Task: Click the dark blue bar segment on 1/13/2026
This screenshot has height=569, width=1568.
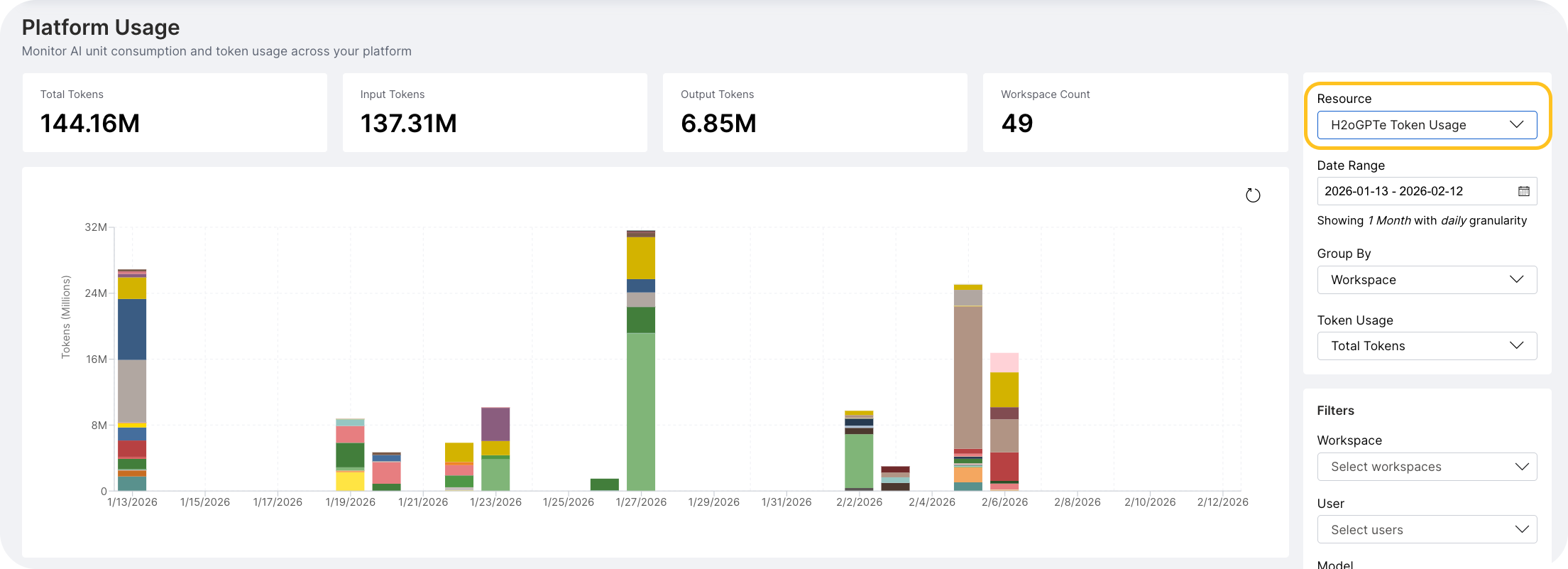Action: (x=132, y=330)
